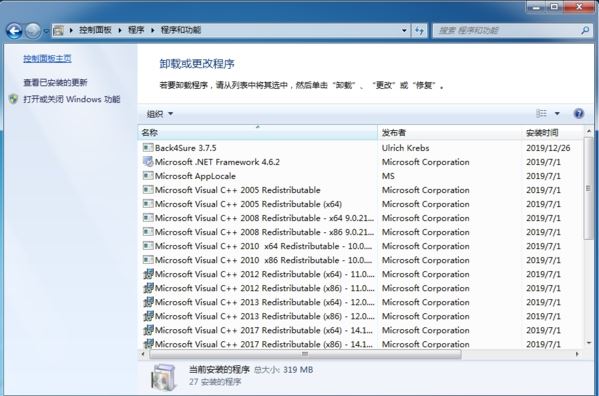Image resolution: width=599 pixels, height=396 pixels.
Task: Expand the arrow after 程序 breadcrumb
Action: pos(152,30)
